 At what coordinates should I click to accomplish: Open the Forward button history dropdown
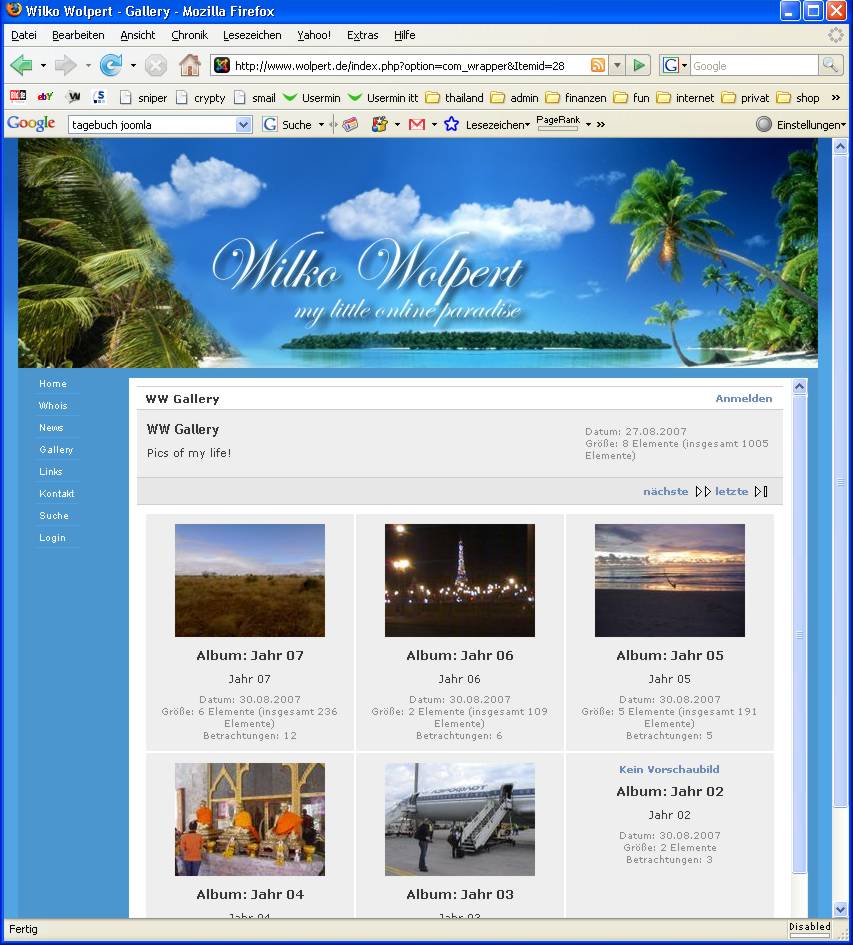pos(88,65)
